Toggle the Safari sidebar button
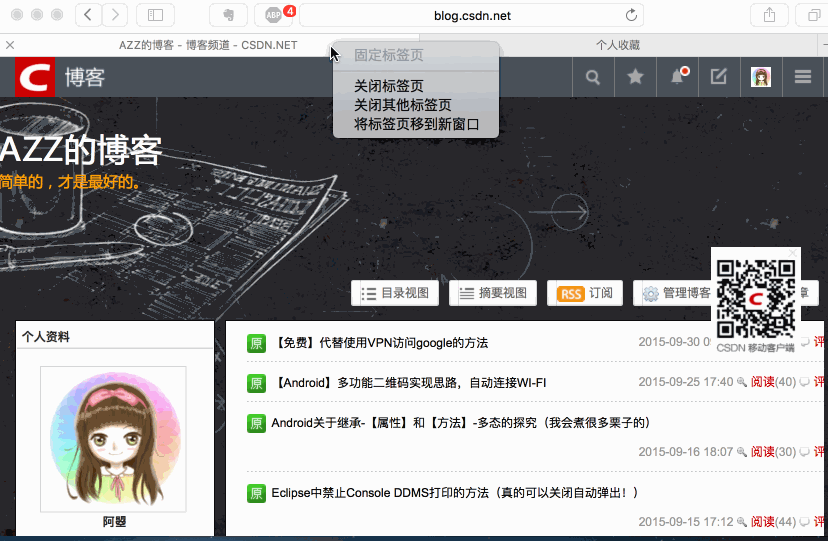 pos(155,15)
